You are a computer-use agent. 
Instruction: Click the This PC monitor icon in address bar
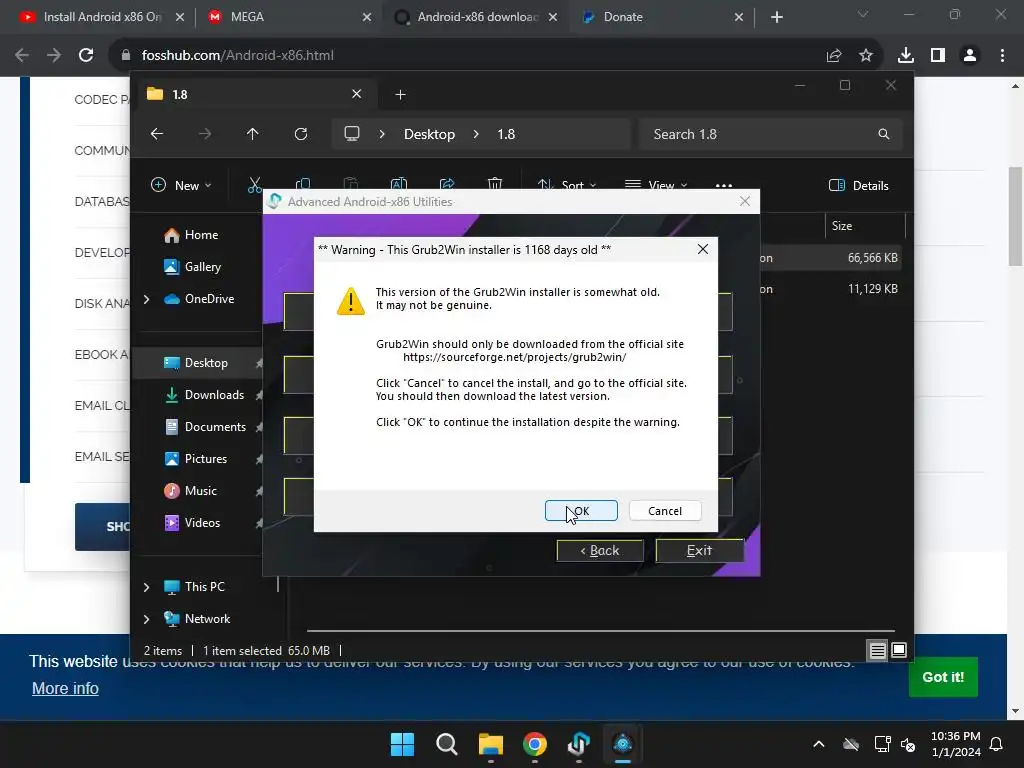(352, 134)
